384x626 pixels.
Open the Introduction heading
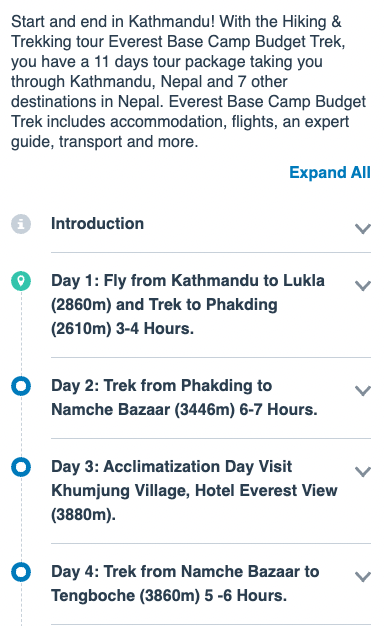pyautogui.click(x=97, y=224)
